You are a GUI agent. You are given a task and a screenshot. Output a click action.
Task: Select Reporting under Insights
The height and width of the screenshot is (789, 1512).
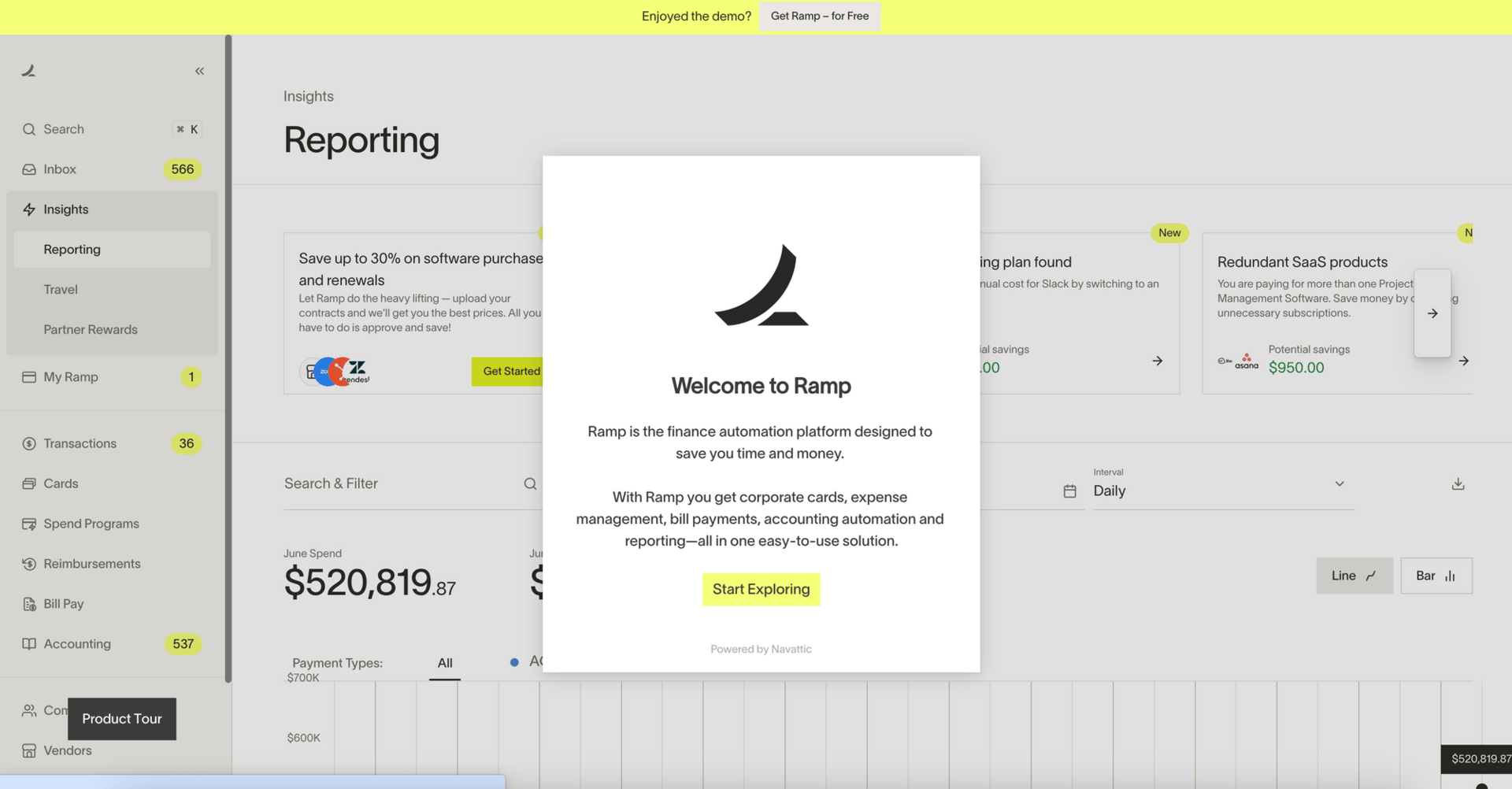tap(112, 250)
